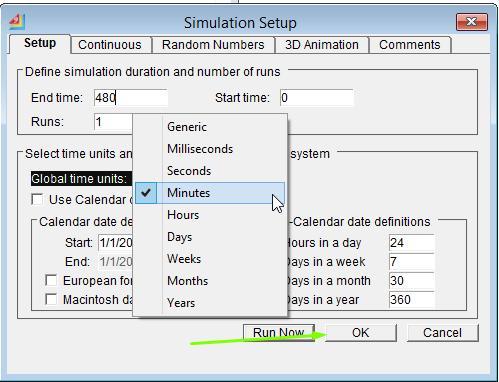
Task: Click the Start time input field
Action: click(316, 98)
